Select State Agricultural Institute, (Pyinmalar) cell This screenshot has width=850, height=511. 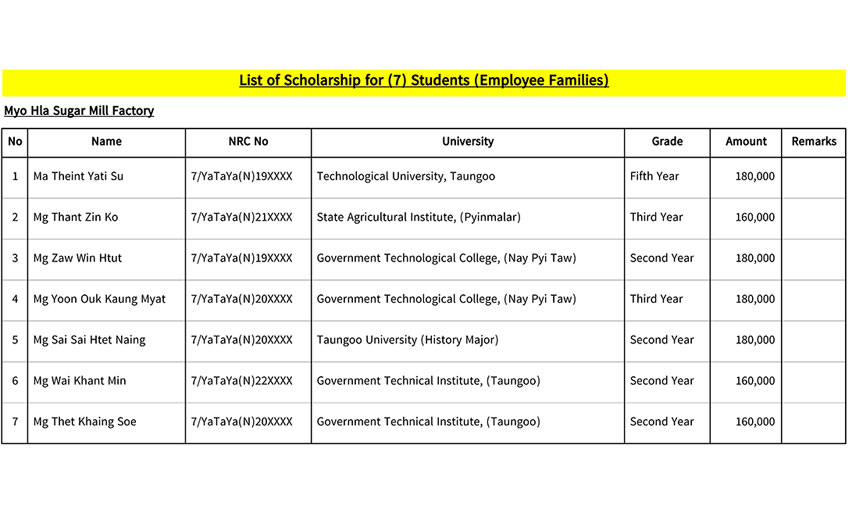coord(418,218)
